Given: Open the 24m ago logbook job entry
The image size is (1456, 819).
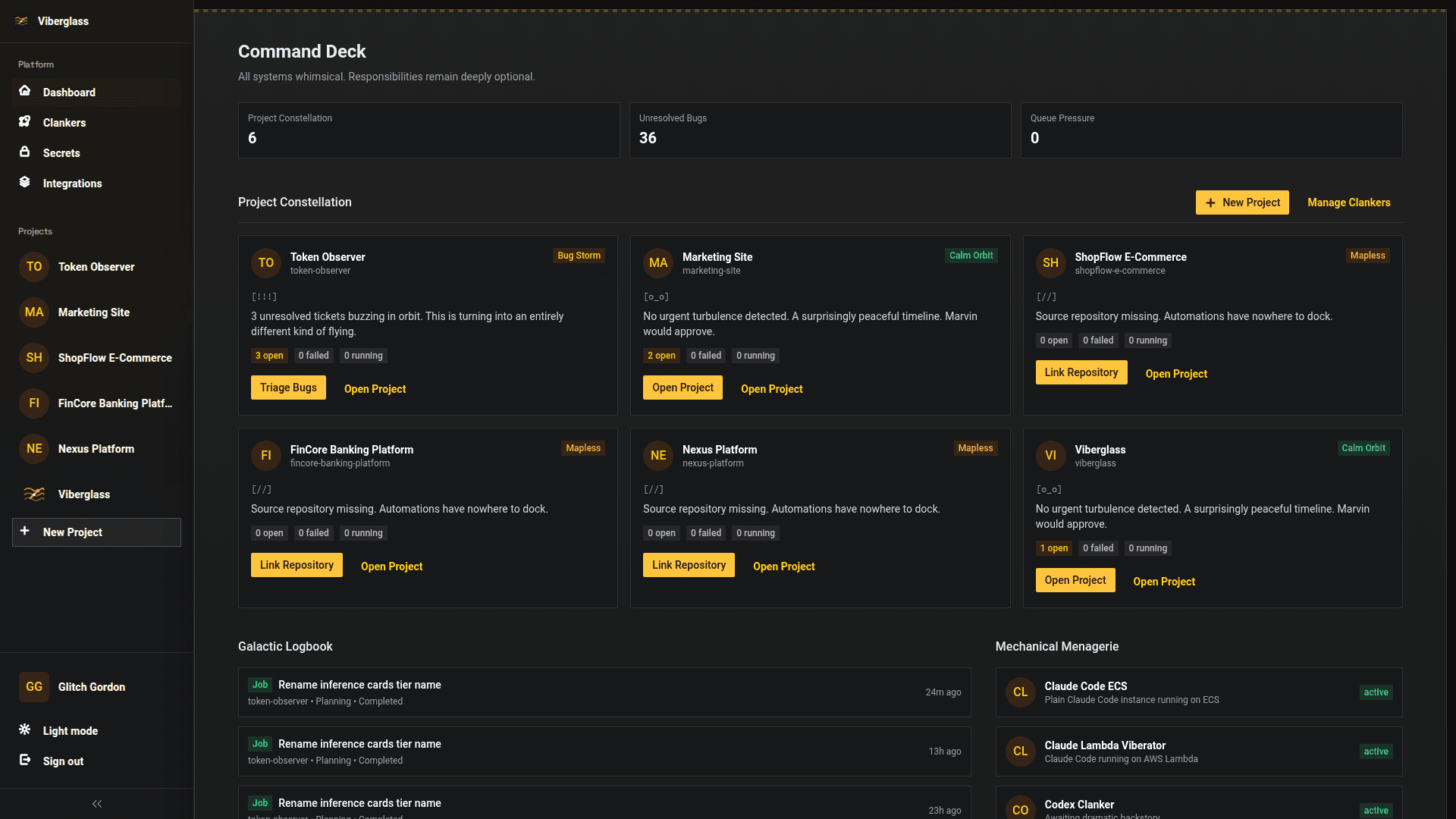Looking at the screenshot, I should point(604,692).
